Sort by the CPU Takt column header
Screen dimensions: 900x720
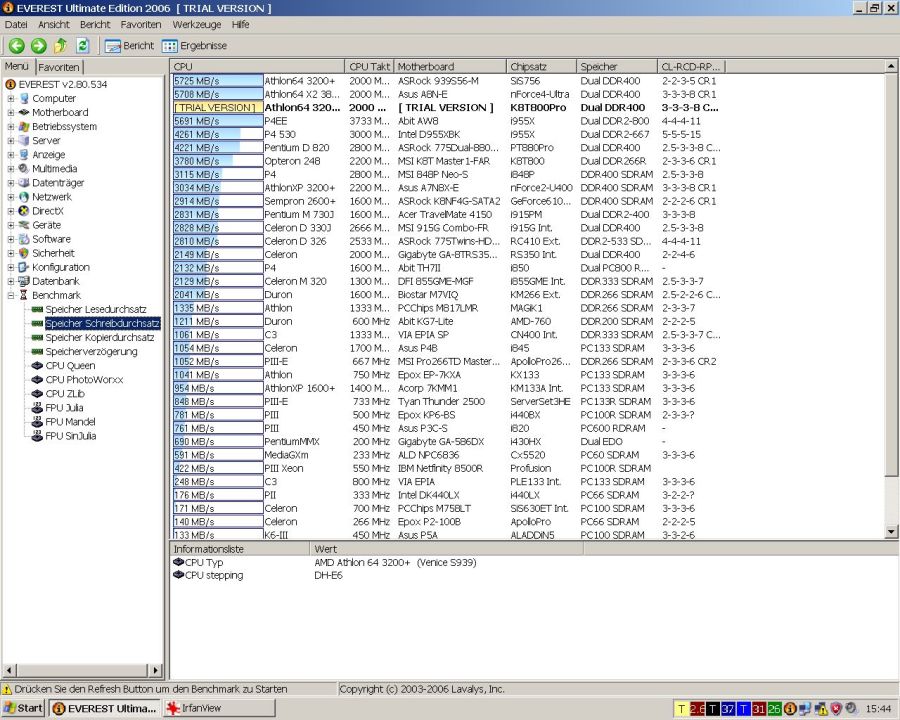click(x=368, y=67)
